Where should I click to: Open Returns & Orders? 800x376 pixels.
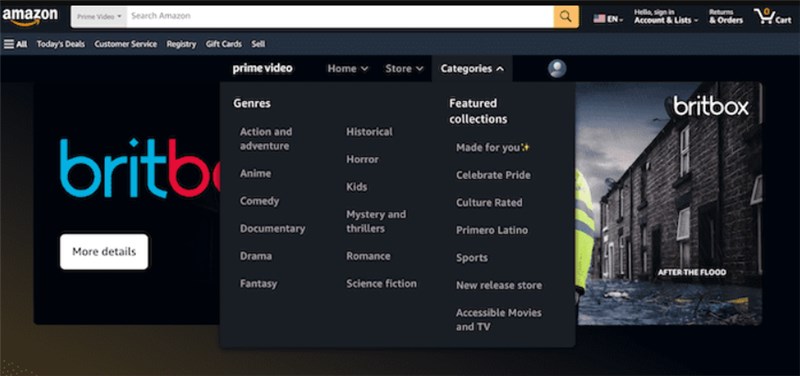[x=726, y=16]
